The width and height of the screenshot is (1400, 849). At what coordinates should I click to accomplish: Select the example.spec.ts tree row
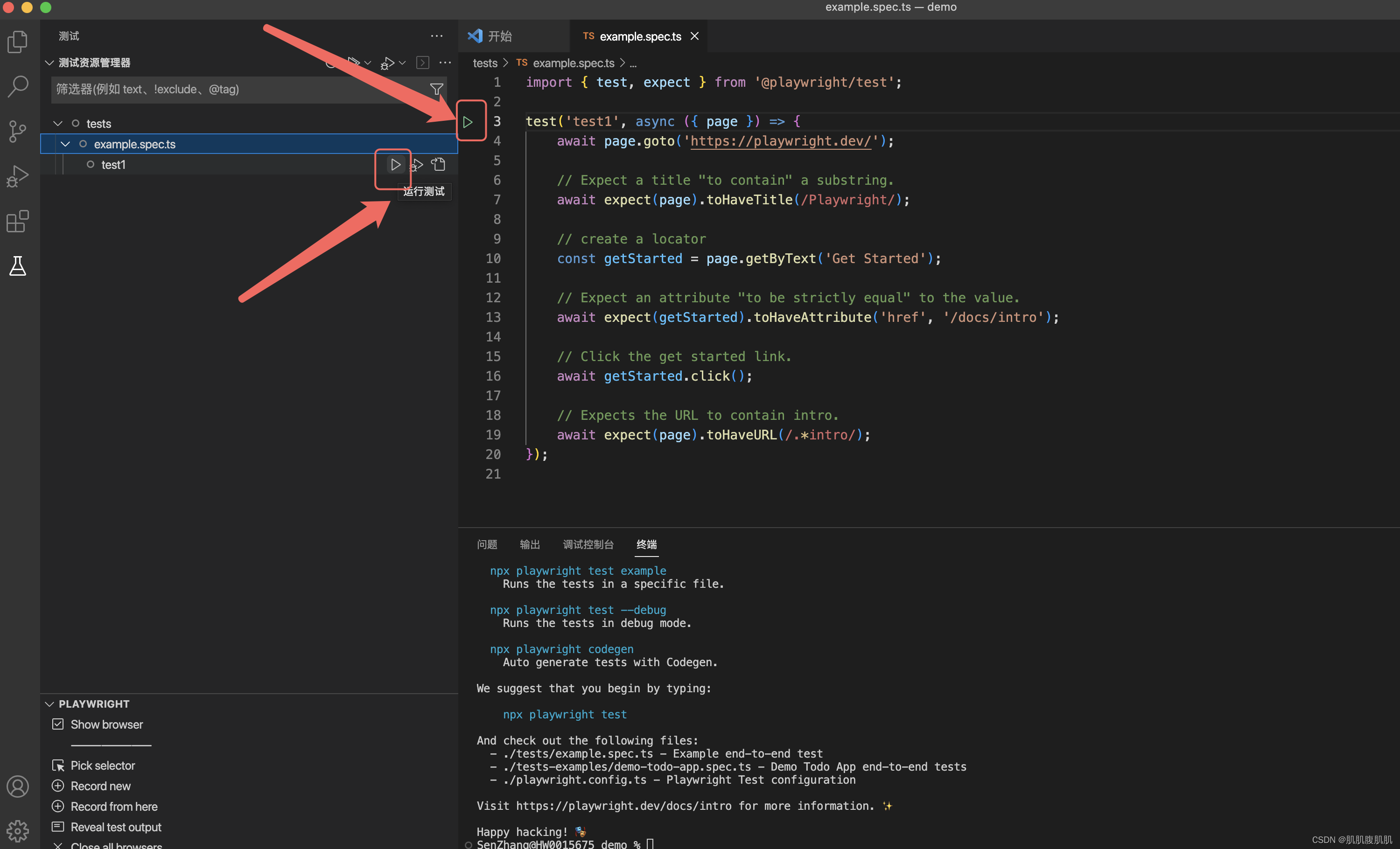249,144
